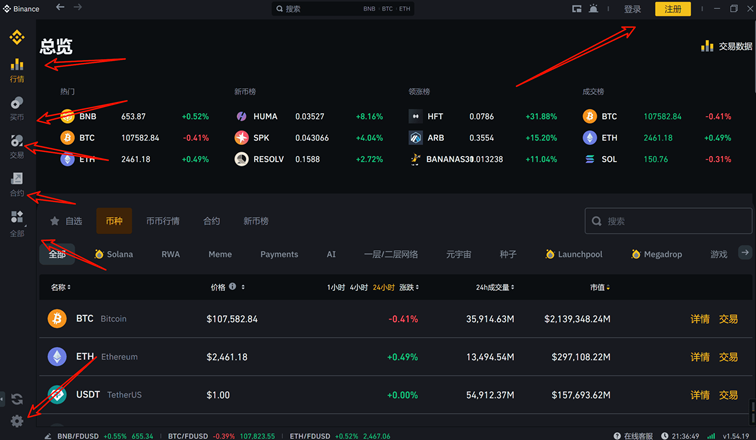Click the HFT coin icon
Screen dimensions: 756x440
pos(416,116)
